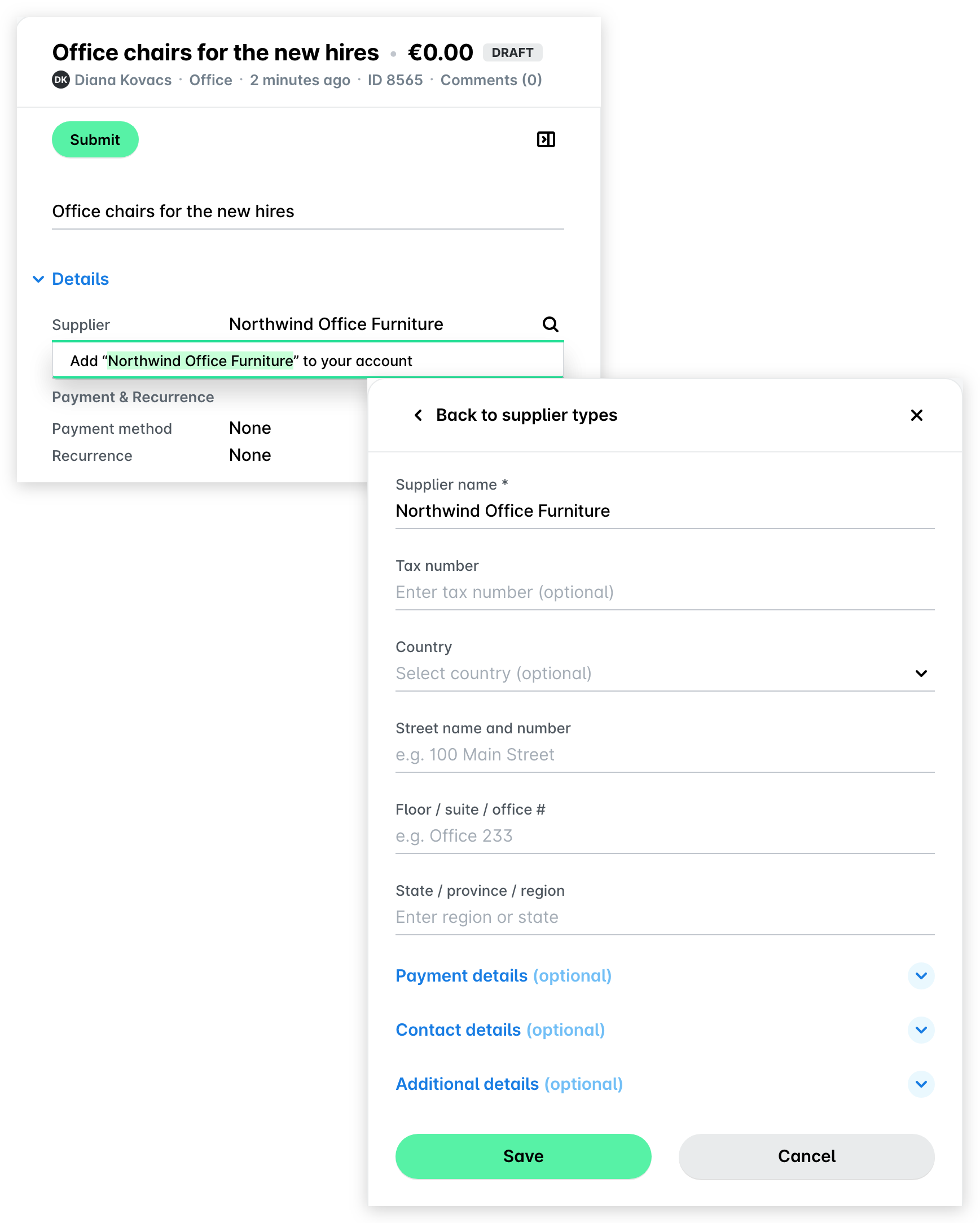980x1223 pixels.
Task: Click Diana Kovacs avatar badge
Action: click(61, 80)
